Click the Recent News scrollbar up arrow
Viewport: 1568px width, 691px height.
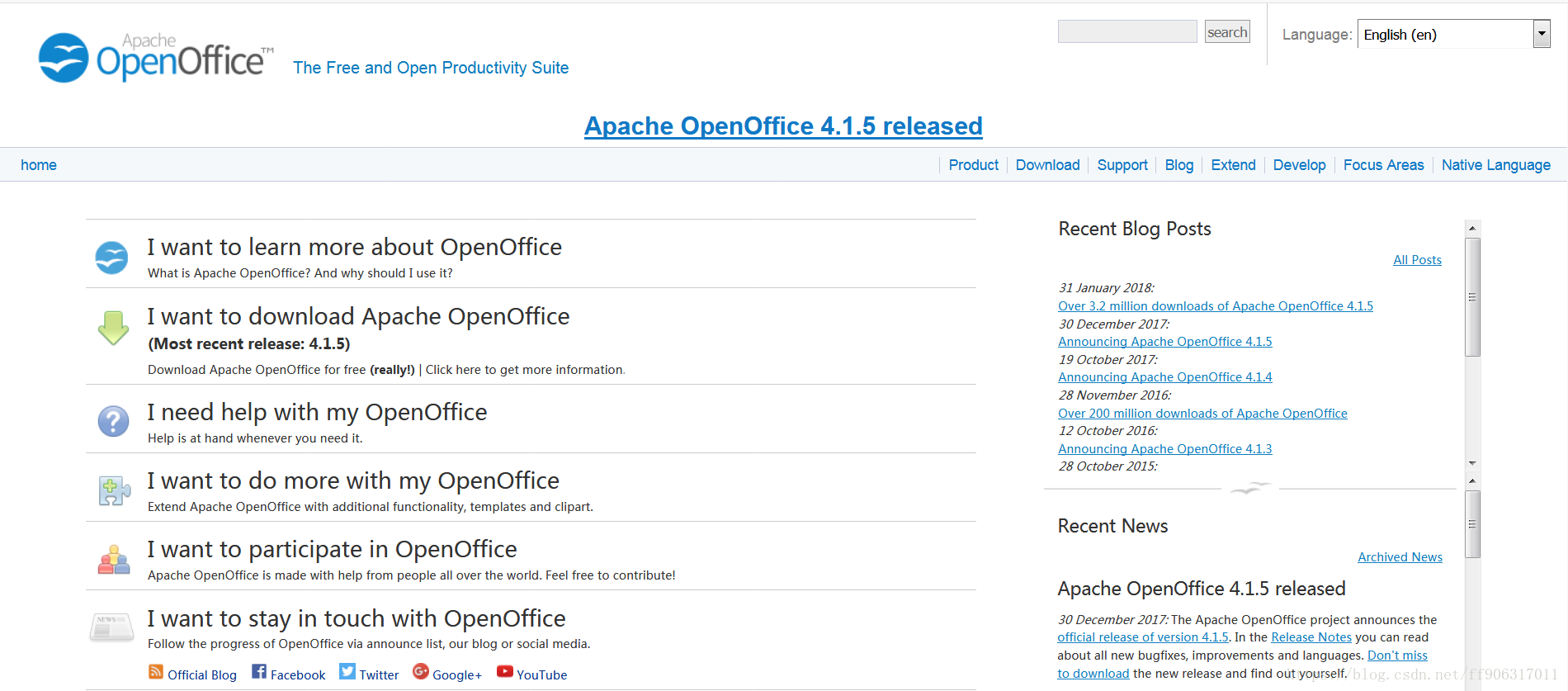point(1472,480)
